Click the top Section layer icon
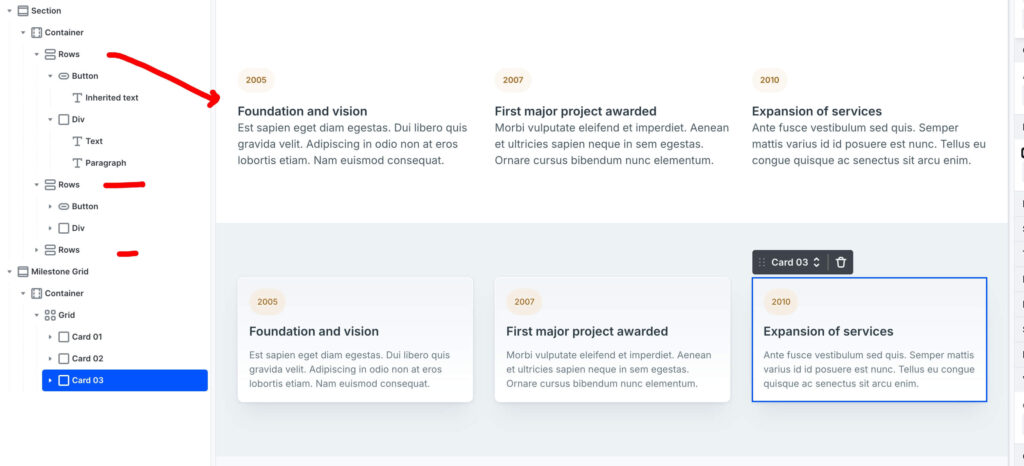 coord(23,11)
